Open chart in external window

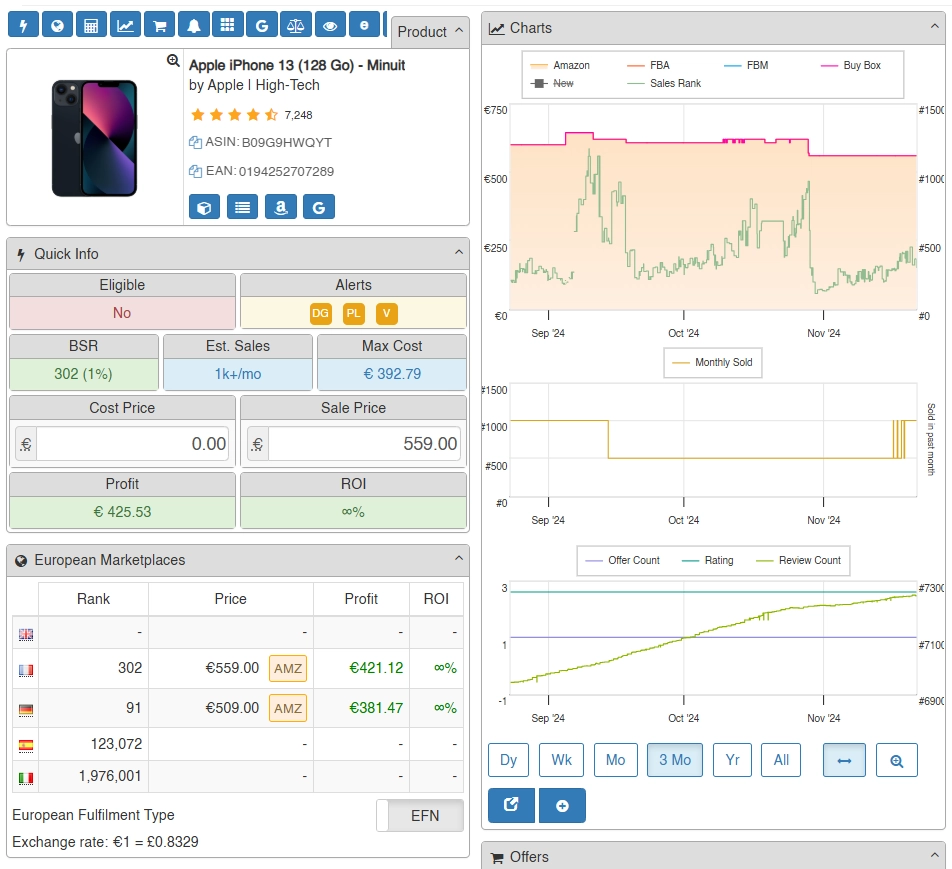[x=512, y=806]
